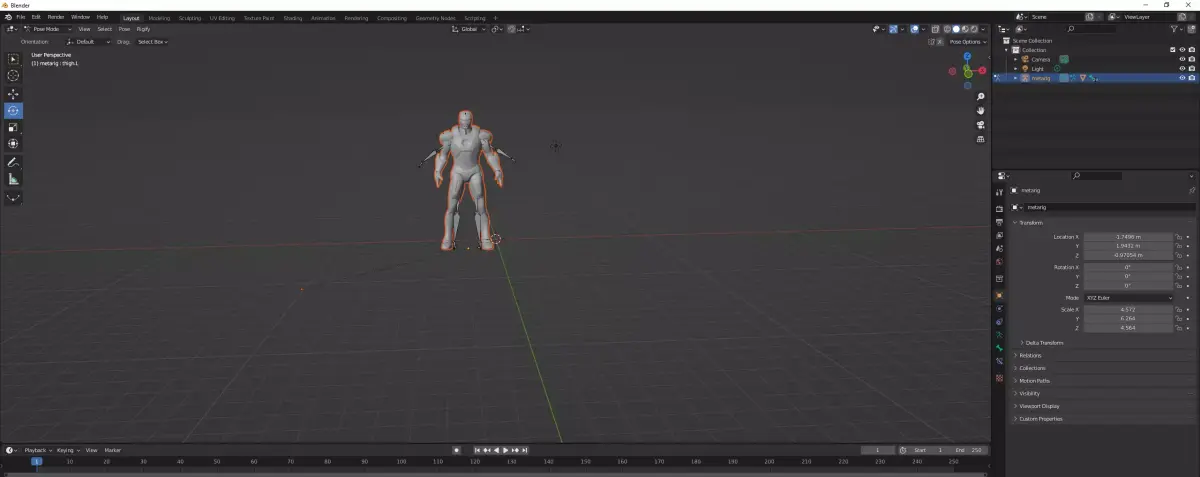Expand Motion Paths panel
The image size is (1200, 477).
(1032, 381)
